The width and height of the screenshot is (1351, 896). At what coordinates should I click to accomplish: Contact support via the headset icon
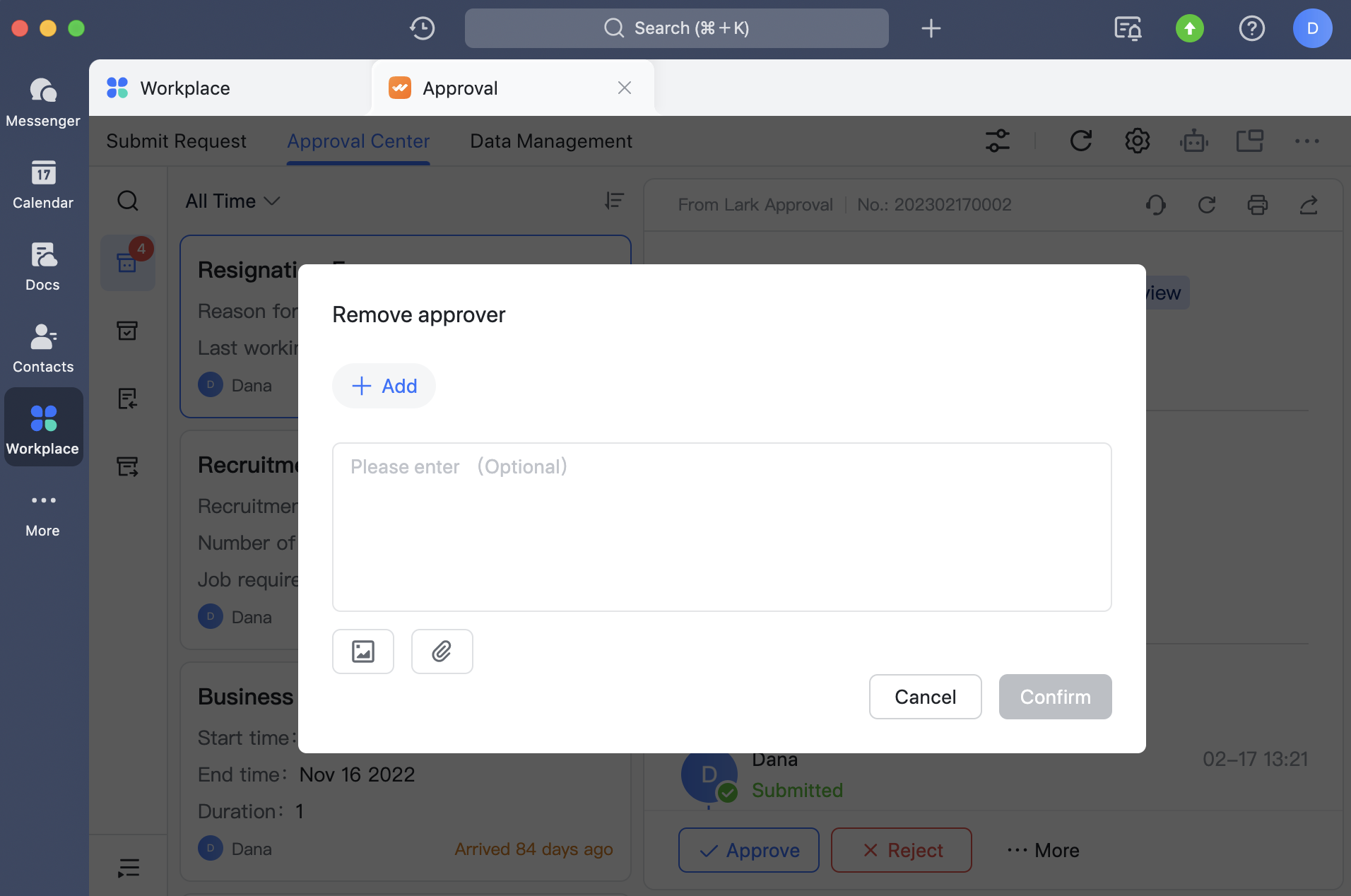coord(1155,205)
